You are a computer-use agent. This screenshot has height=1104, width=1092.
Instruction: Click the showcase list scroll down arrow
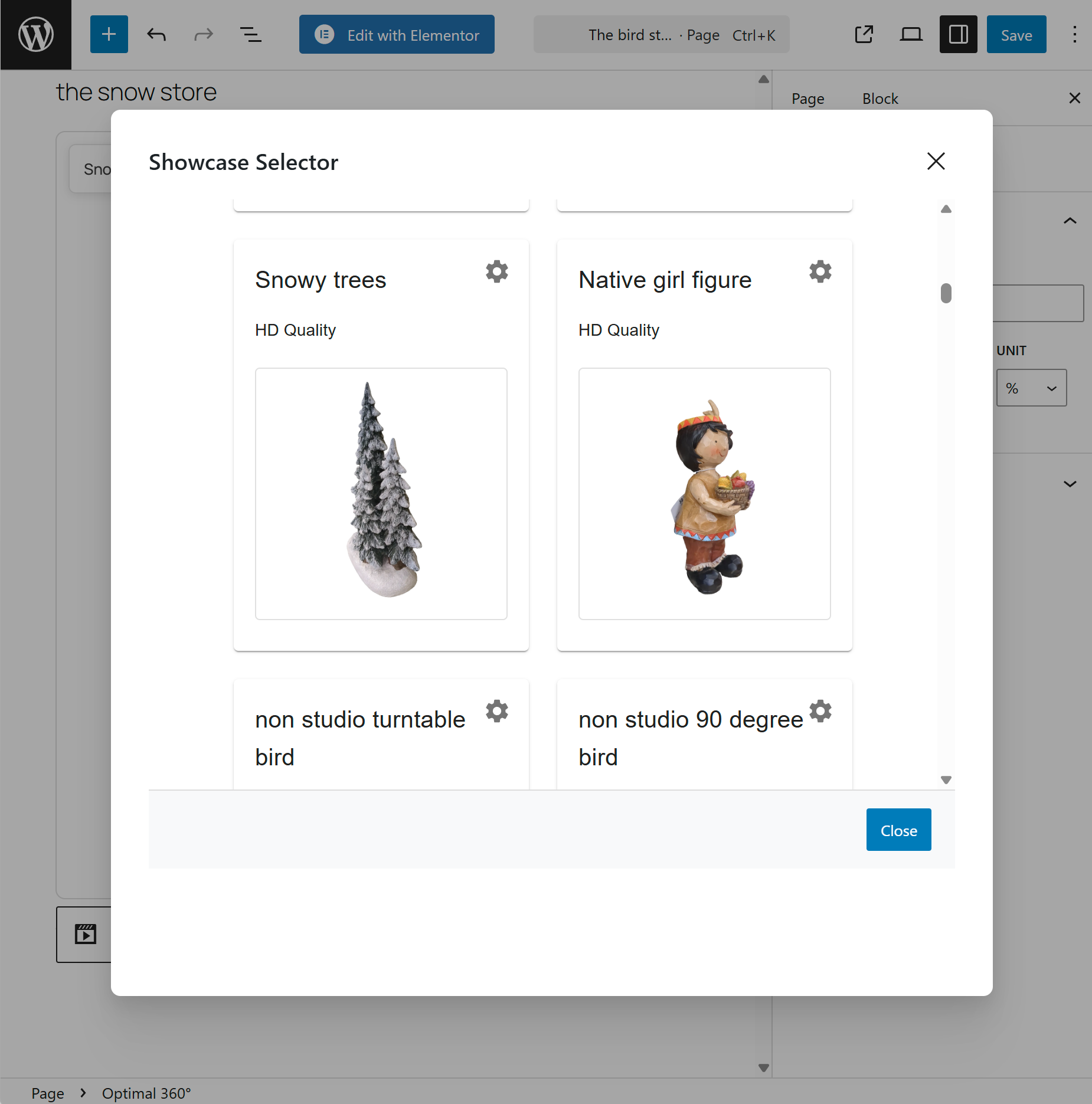click(x=946, y=779)
